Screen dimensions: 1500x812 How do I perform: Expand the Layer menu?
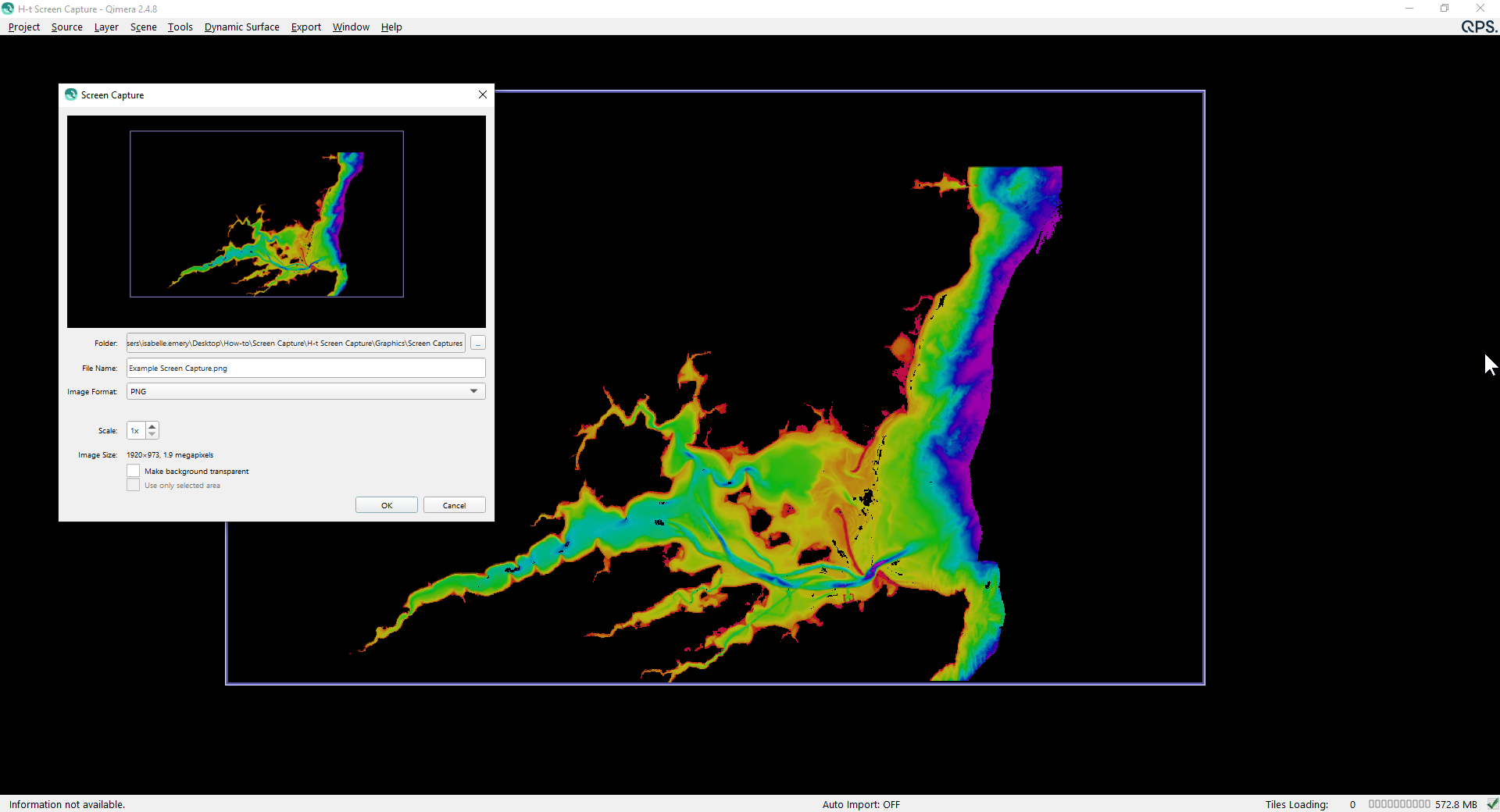[106, 27]
